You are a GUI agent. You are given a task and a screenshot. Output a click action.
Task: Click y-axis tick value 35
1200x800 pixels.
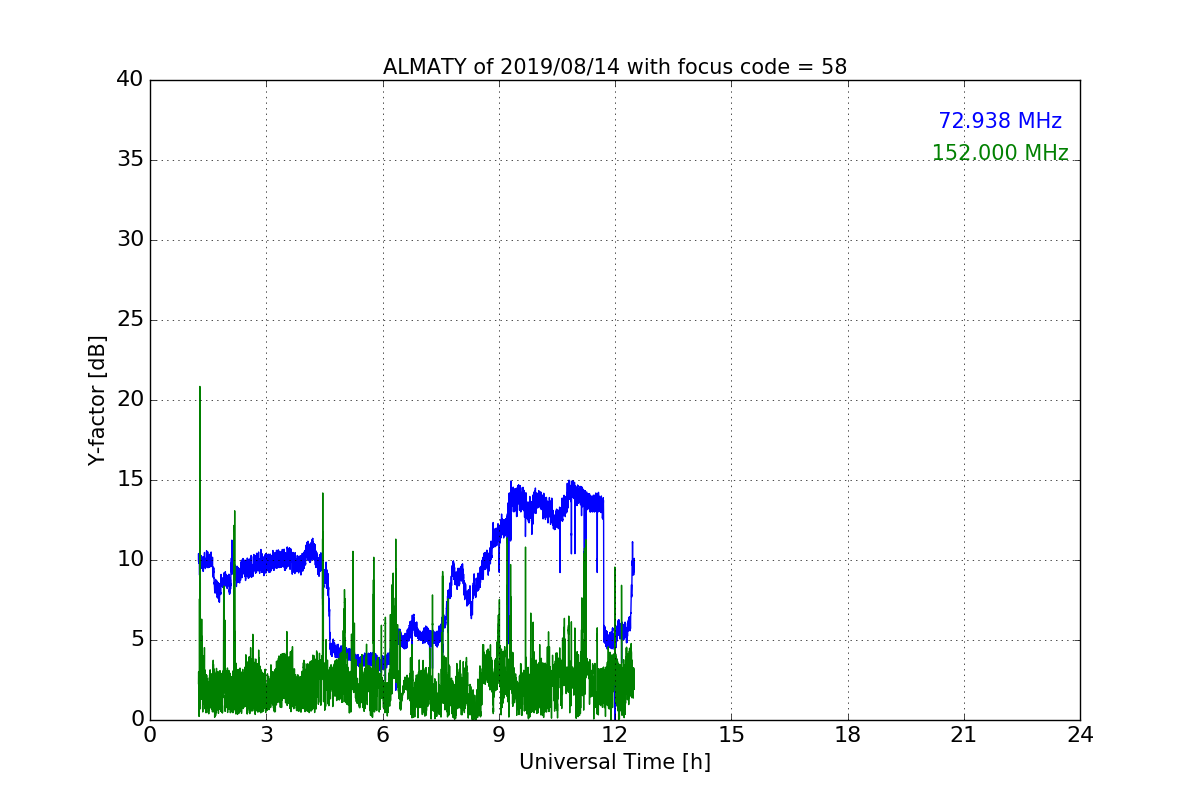pyautogui.click(x=130, y=160)
